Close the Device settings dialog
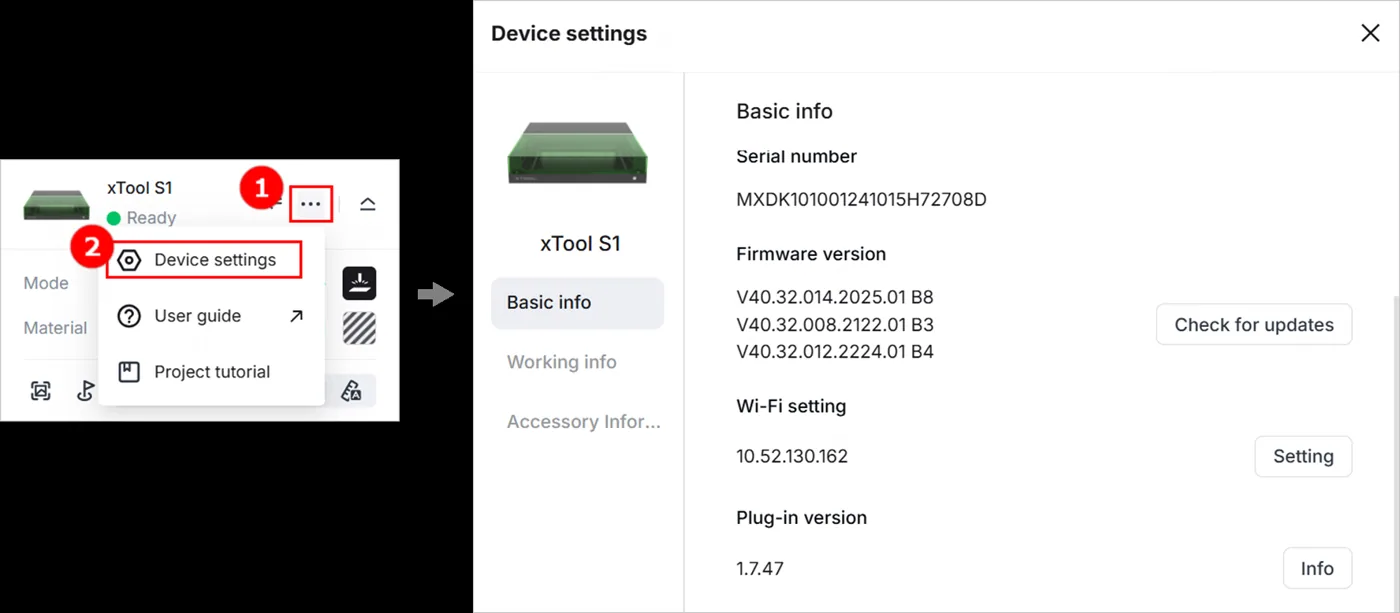The image size is (1400, 613). point(1370,33)
